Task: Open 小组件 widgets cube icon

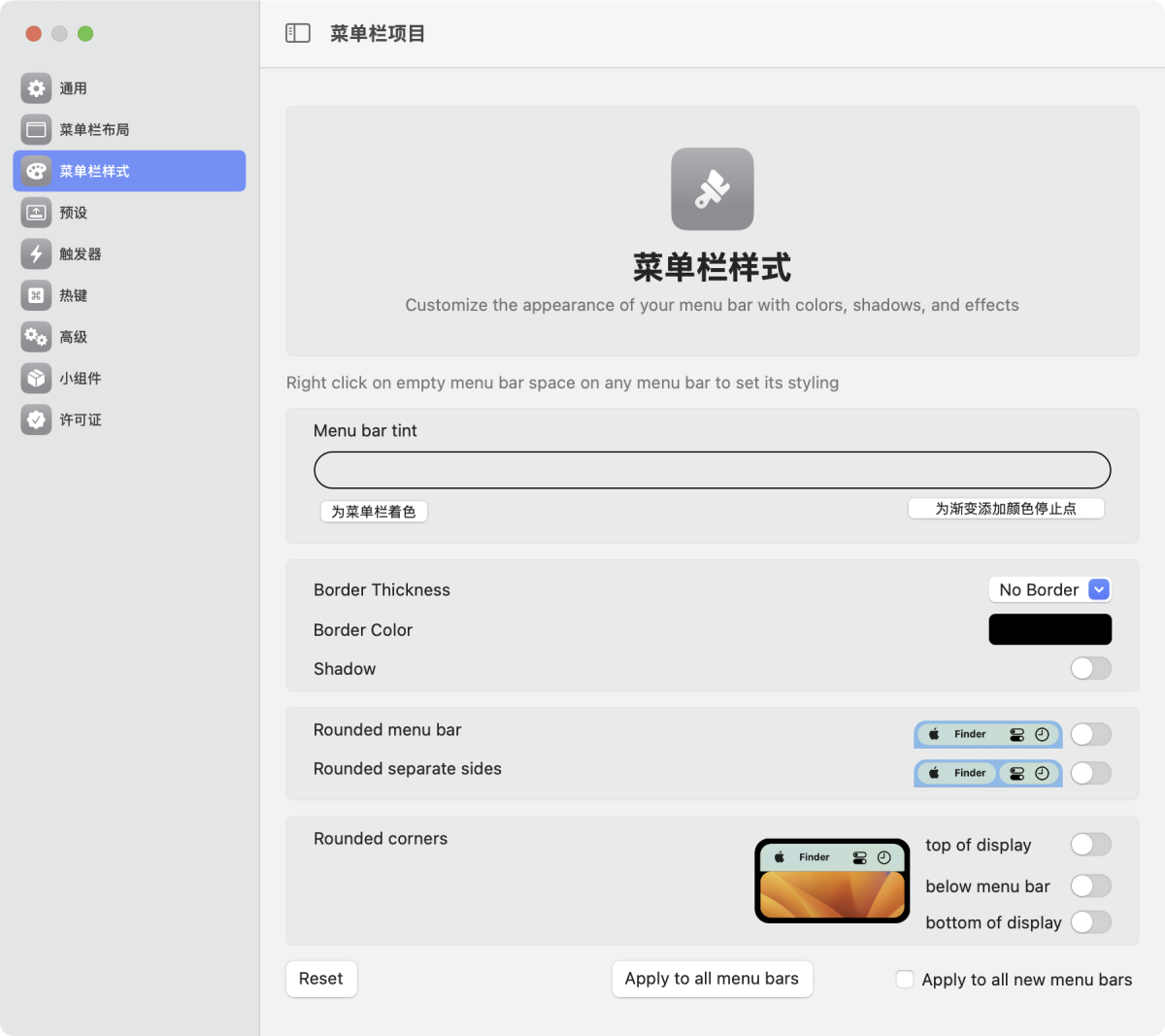Action: tap(36, 379)
